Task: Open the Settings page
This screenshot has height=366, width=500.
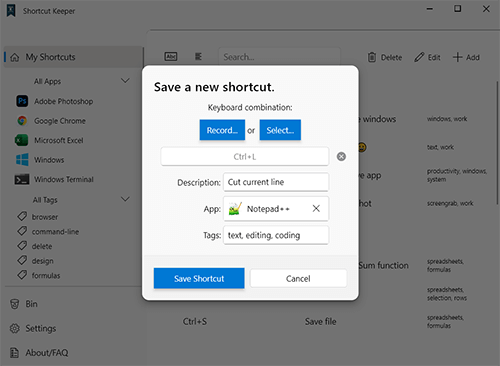Action: coord(41,328)
